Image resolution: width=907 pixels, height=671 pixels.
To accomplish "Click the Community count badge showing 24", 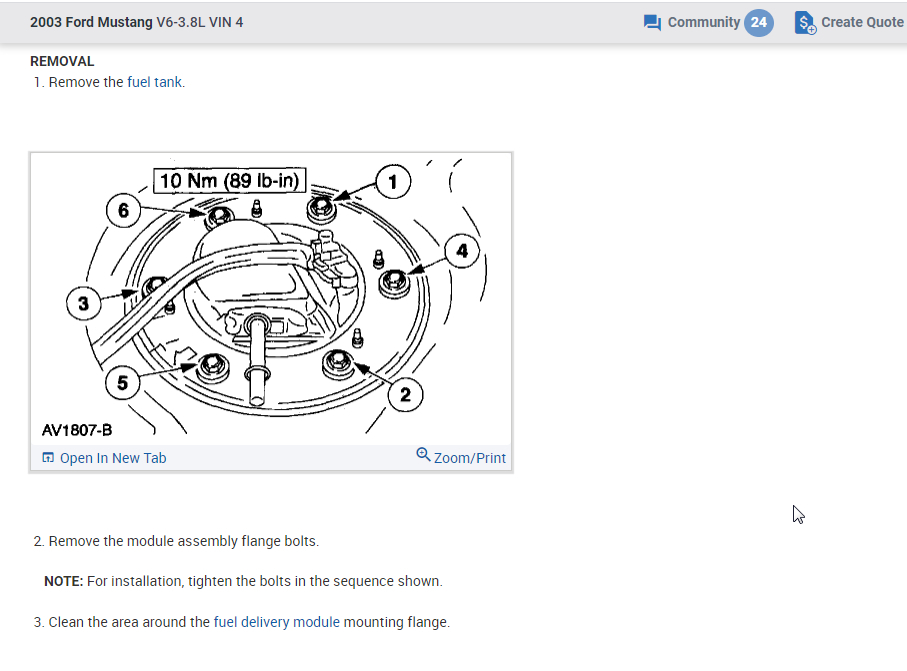I will (759, 22).
